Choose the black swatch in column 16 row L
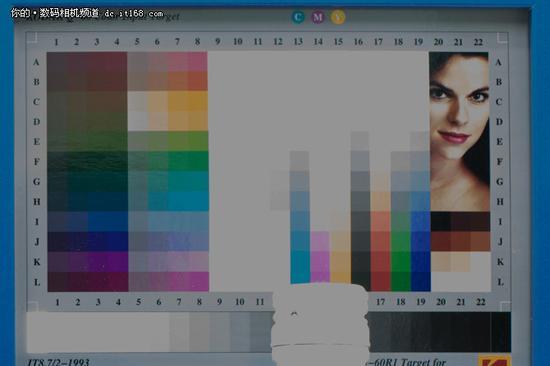Image resolution: width=550 pixels, height=366 pixels. [361, 281]
